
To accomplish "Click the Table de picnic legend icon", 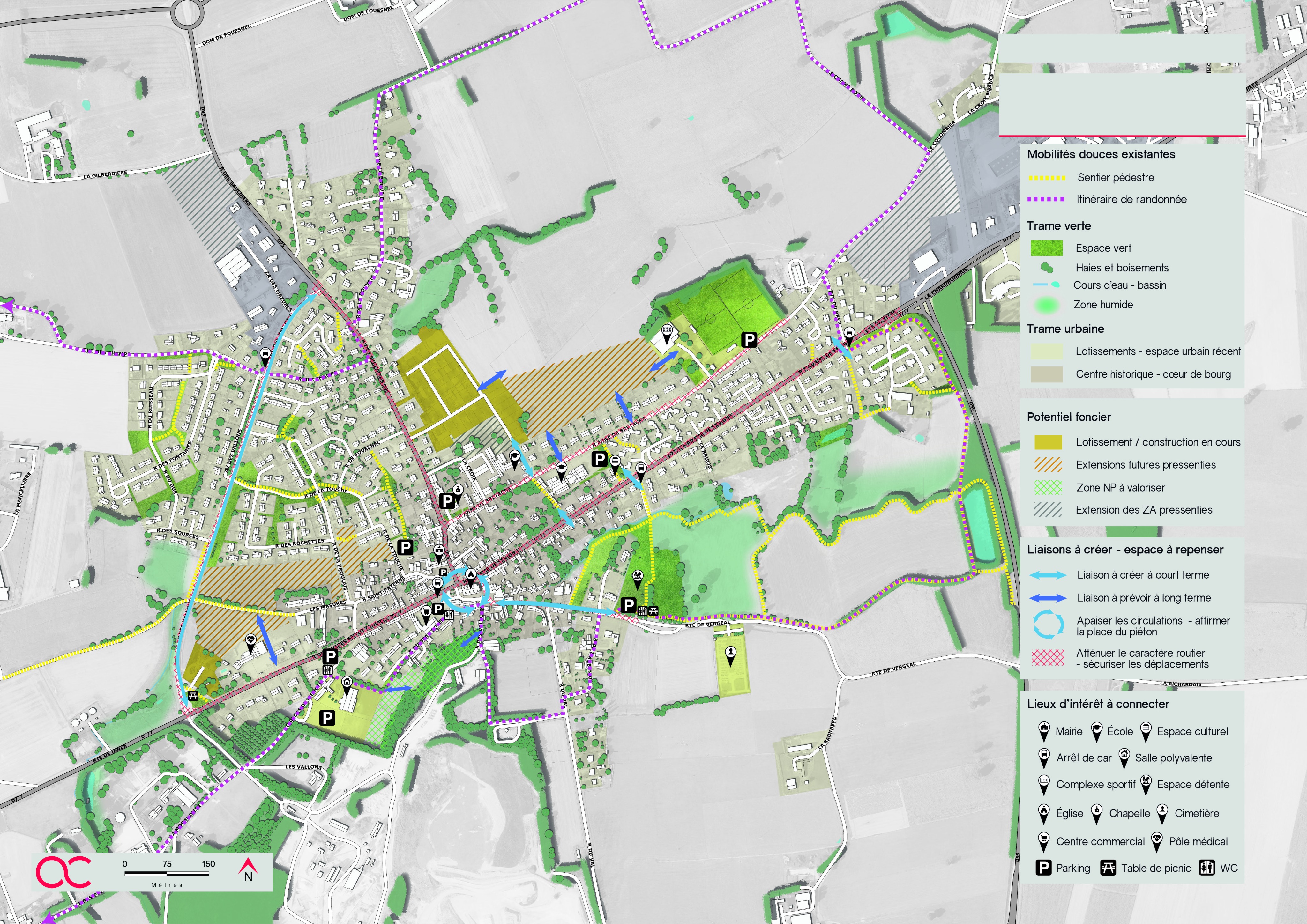I will pos(1108,868).
